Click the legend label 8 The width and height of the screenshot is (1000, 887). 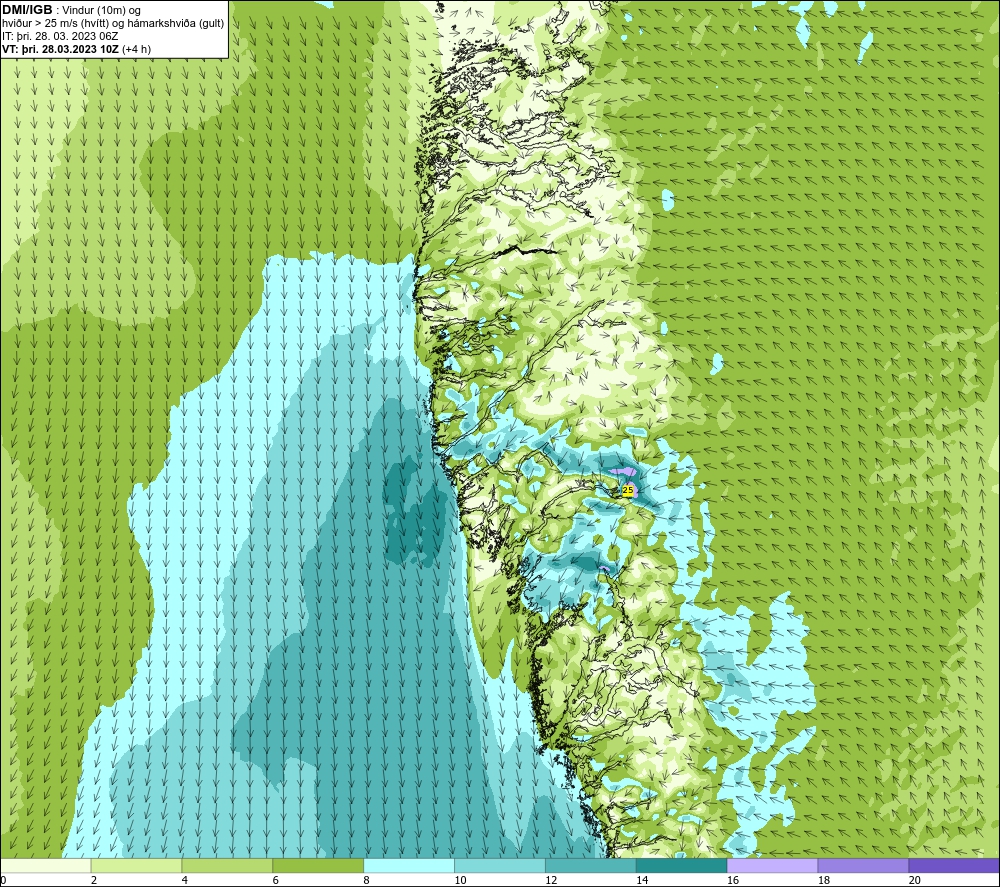(x=366, y=880)
